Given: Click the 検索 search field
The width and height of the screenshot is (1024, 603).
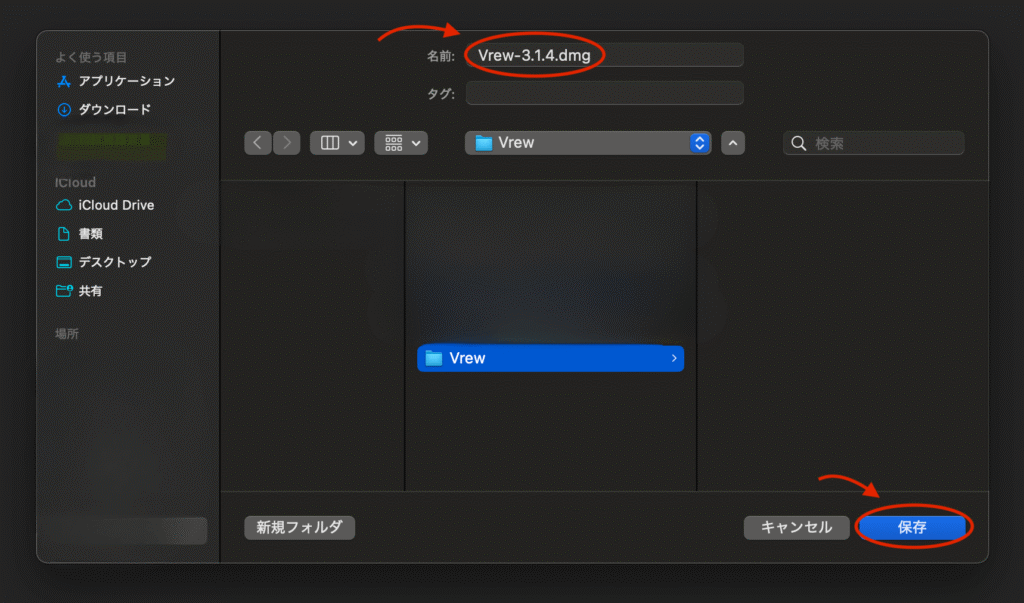Looking at the screenshot, I should [874, 142].
